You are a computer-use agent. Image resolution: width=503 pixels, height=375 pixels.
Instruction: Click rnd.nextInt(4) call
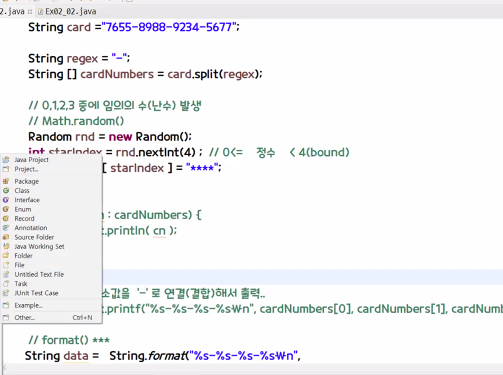coord(155,152)
